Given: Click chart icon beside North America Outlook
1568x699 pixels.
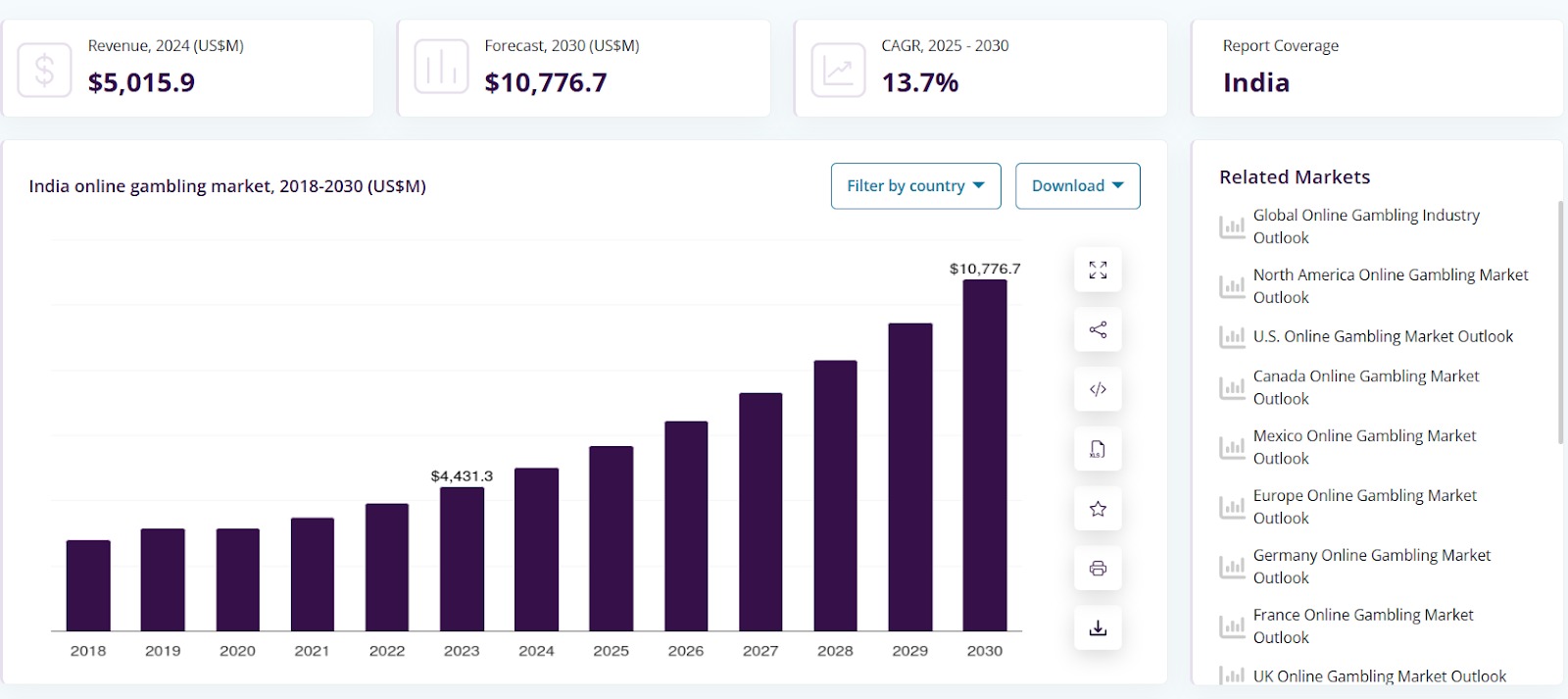Looking at the screenshot, I should click(1232, 286).
